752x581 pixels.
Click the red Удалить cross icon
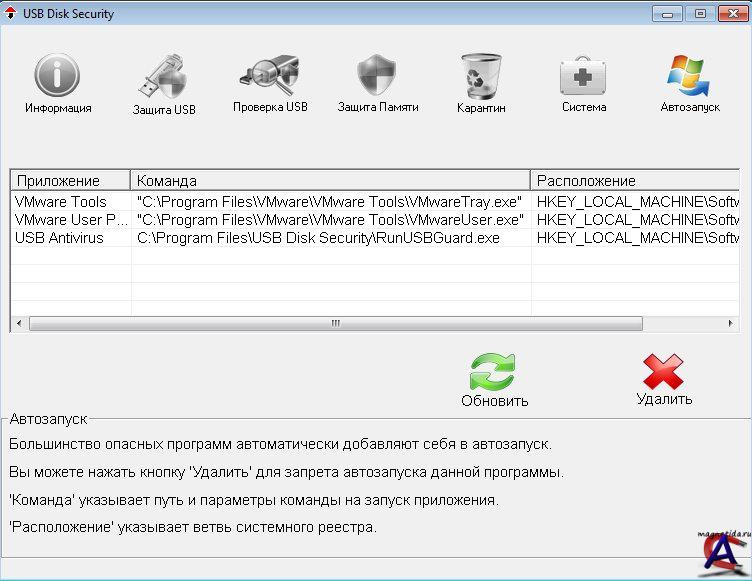pyautogui.click(x=663, y=371)
